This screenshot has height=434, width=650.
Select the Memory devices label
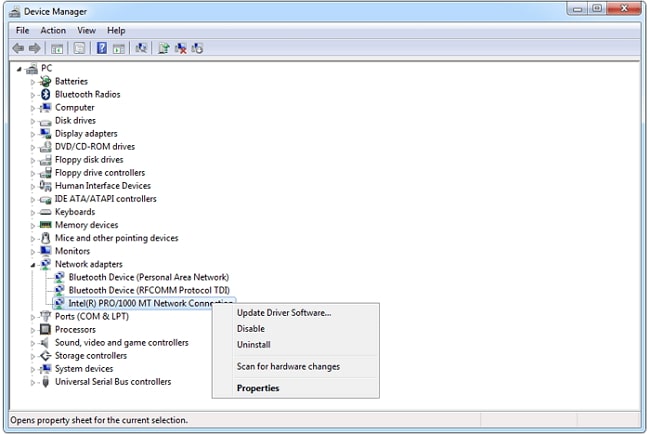coord(87,225)
